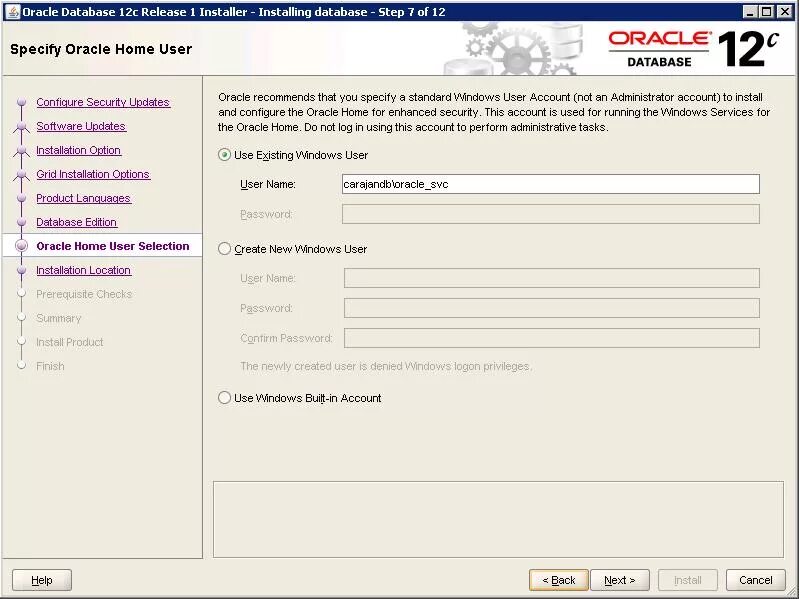Click the Finish step label
The height and width of the screenshot is (599, 799).
(50, 366)
